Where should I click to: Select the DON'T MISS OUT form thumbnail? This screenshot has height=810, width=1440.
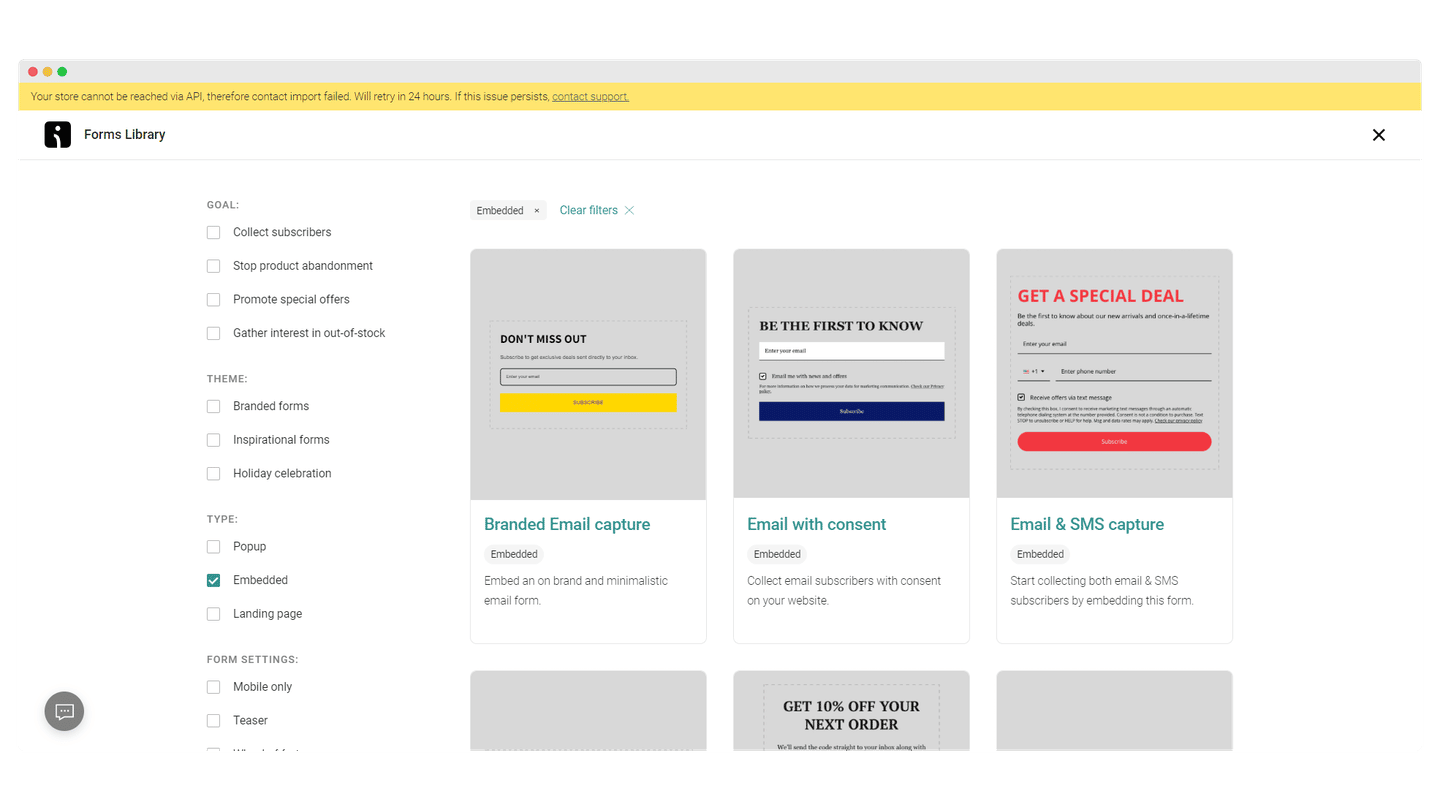pyautogui.click(x=588, y=374)
